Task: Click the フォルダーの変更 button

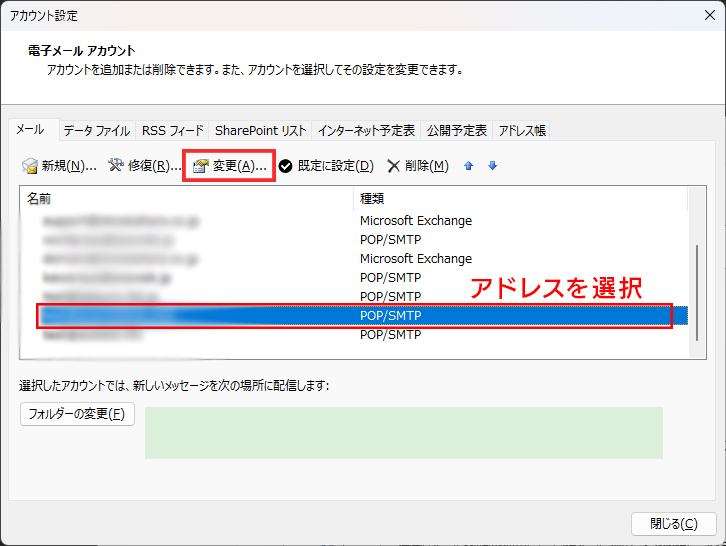Action: click(x=77, y=414)
